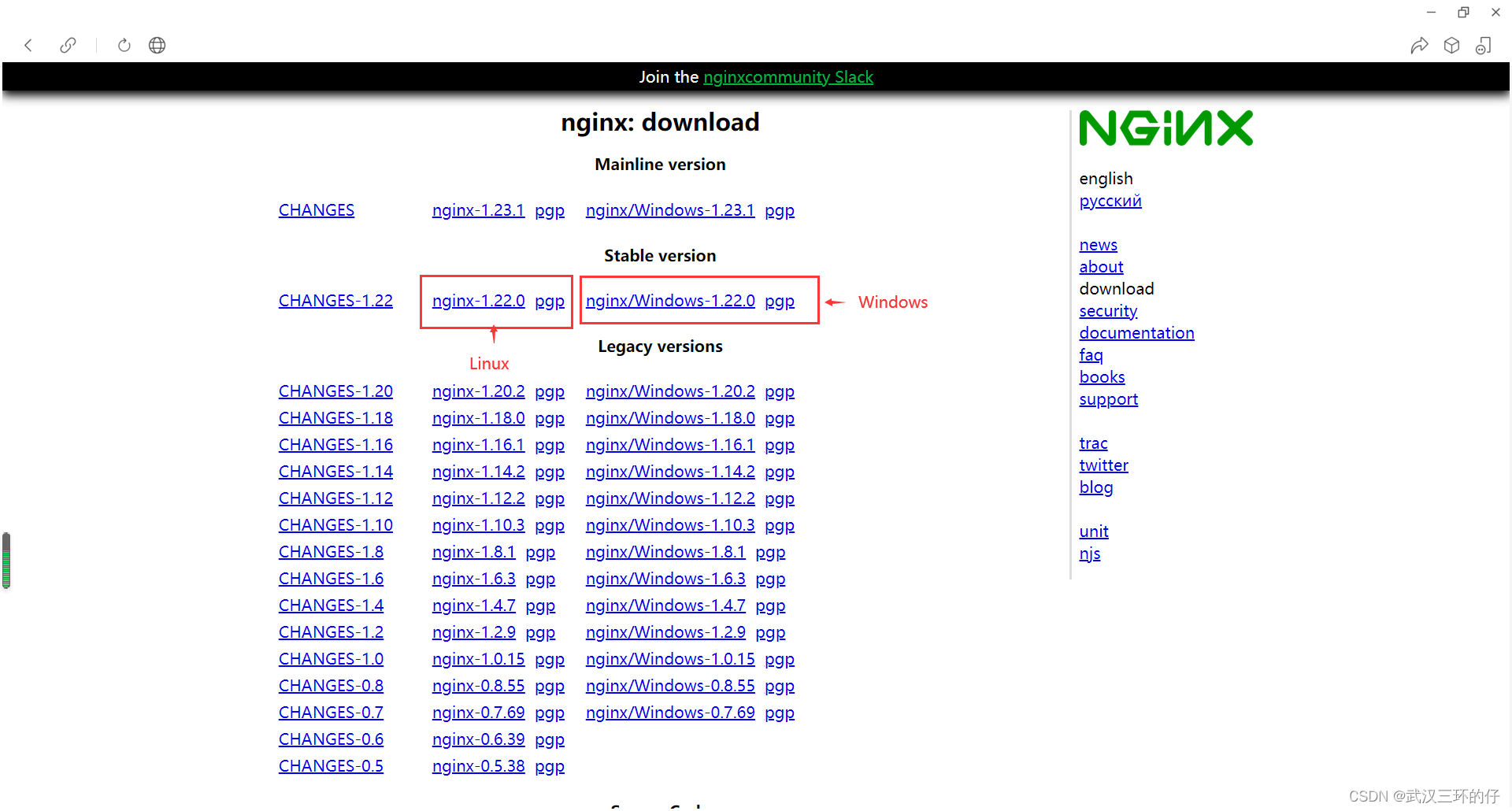Viewport: 1512px width, 811px height.
Task: Download nginx/Windows-1.22.0 stable
Action: point(670,301)
